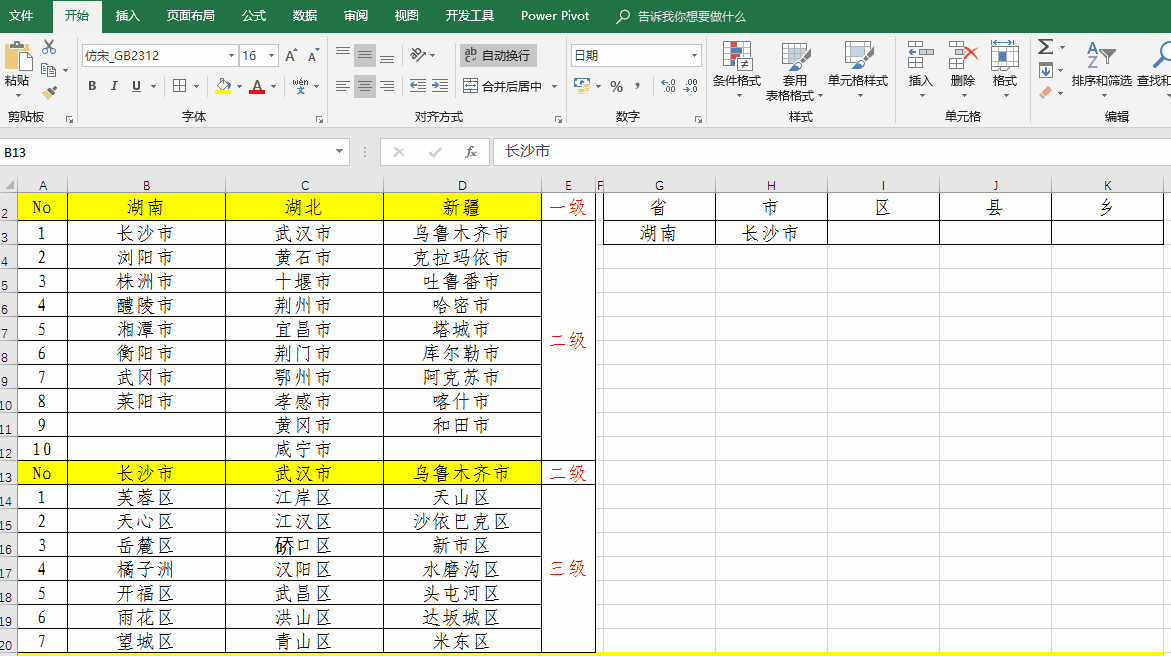Open 条件格式 conditional formatting
Screen dimensions: 1171x656
737,70
